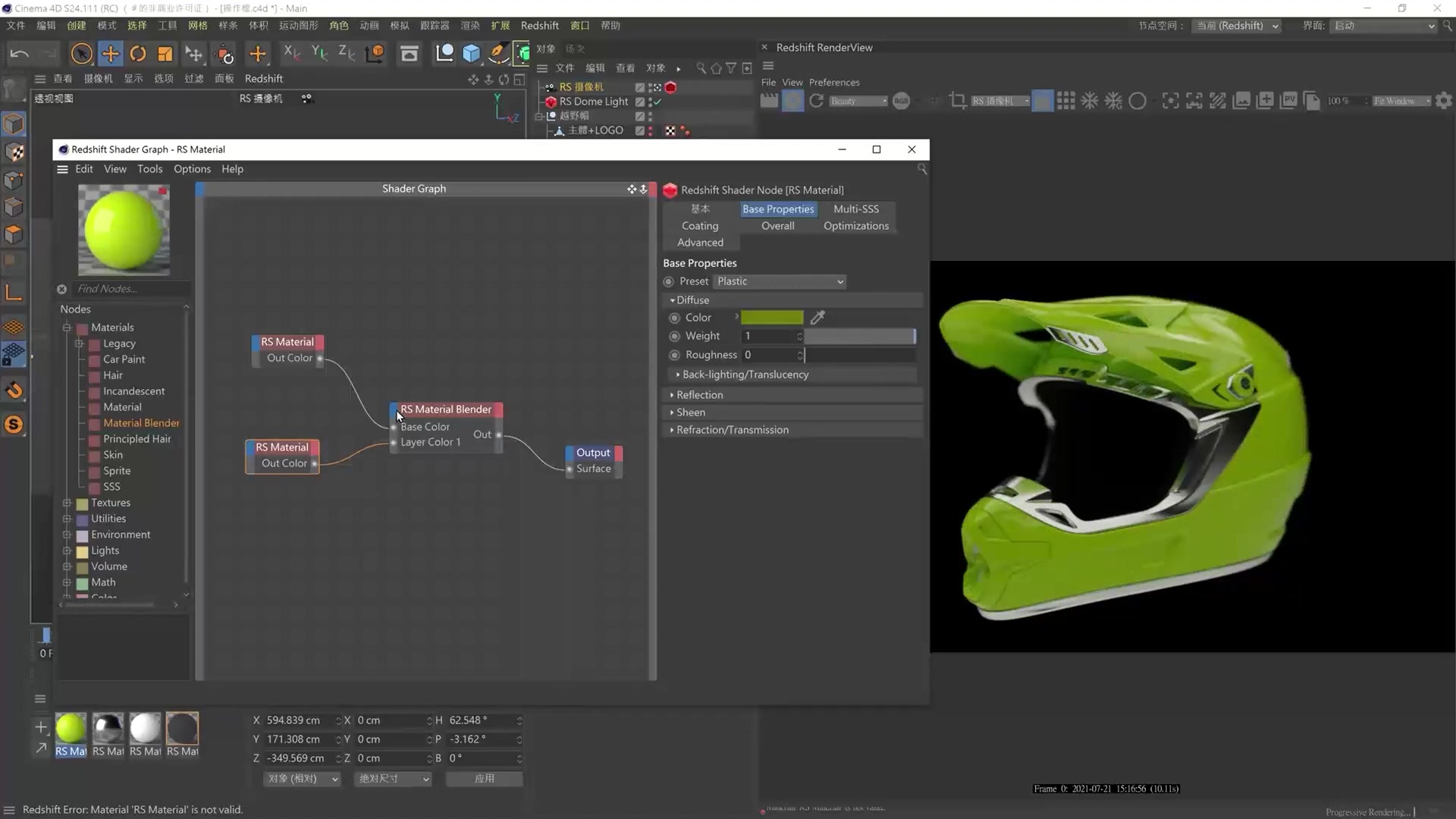
Task: Open RenderView settings gear icon
Action: (x=1444, y=101)
